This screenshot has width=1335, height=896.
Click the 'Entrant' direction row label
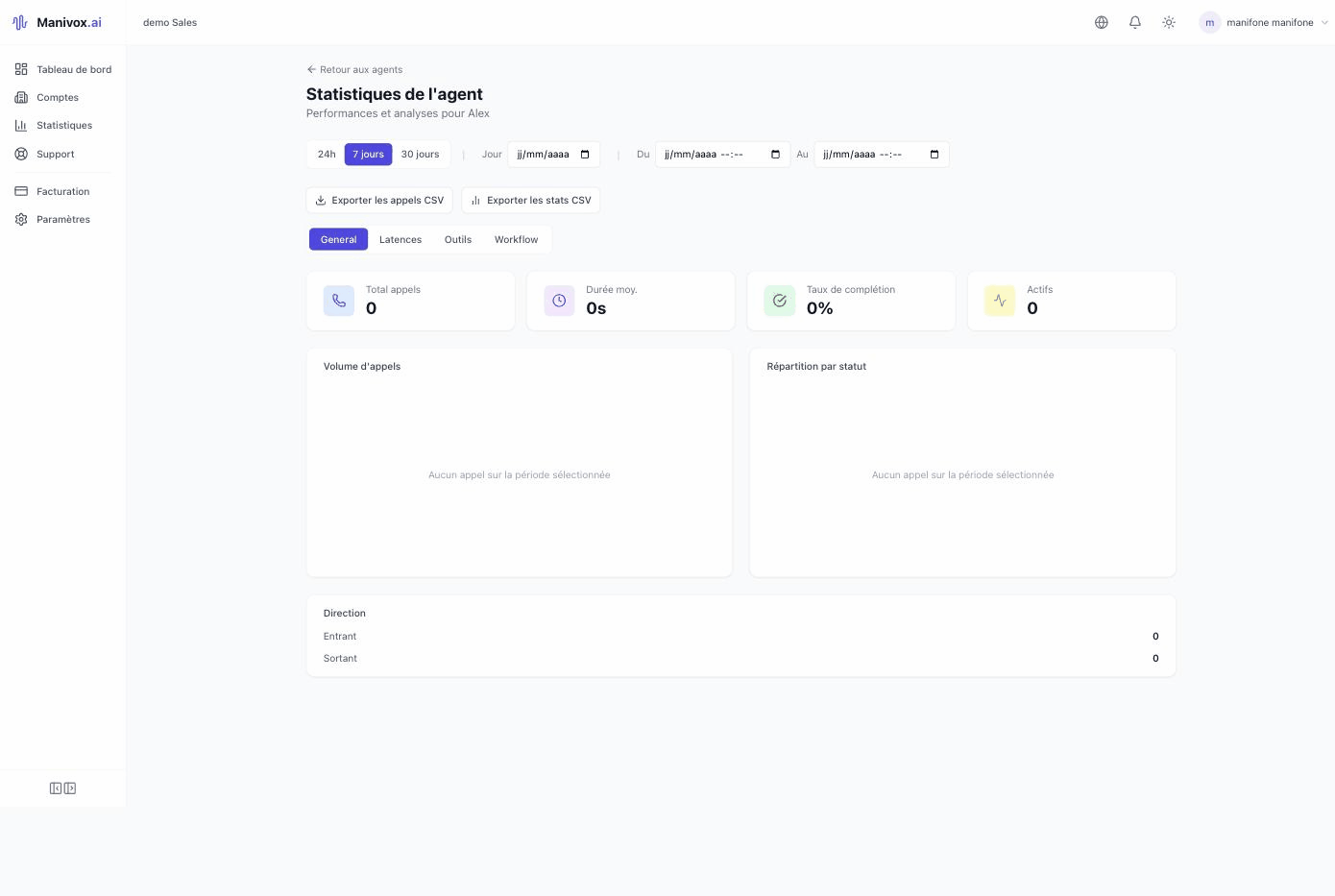coord(340,636)
